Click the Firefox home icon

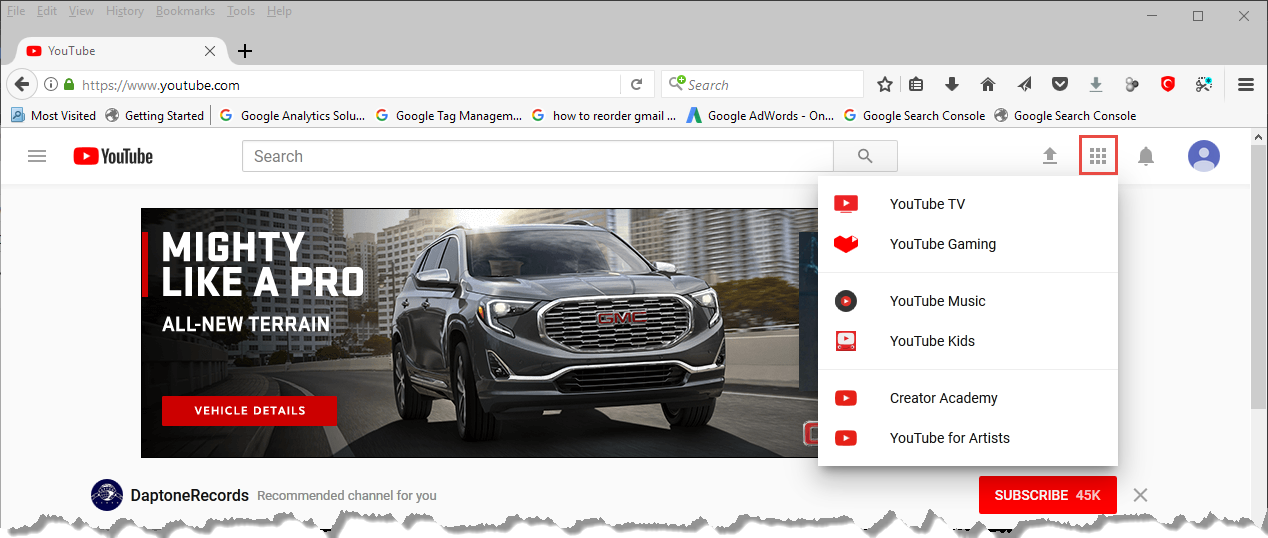click(x=988, y=85)
